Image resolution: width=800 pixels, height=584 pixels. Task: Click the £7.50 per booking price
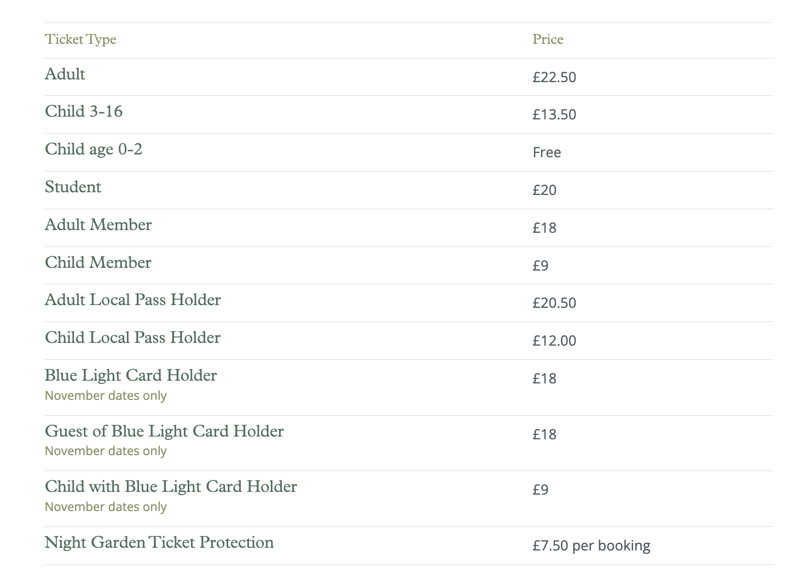(x=591, y=546)
